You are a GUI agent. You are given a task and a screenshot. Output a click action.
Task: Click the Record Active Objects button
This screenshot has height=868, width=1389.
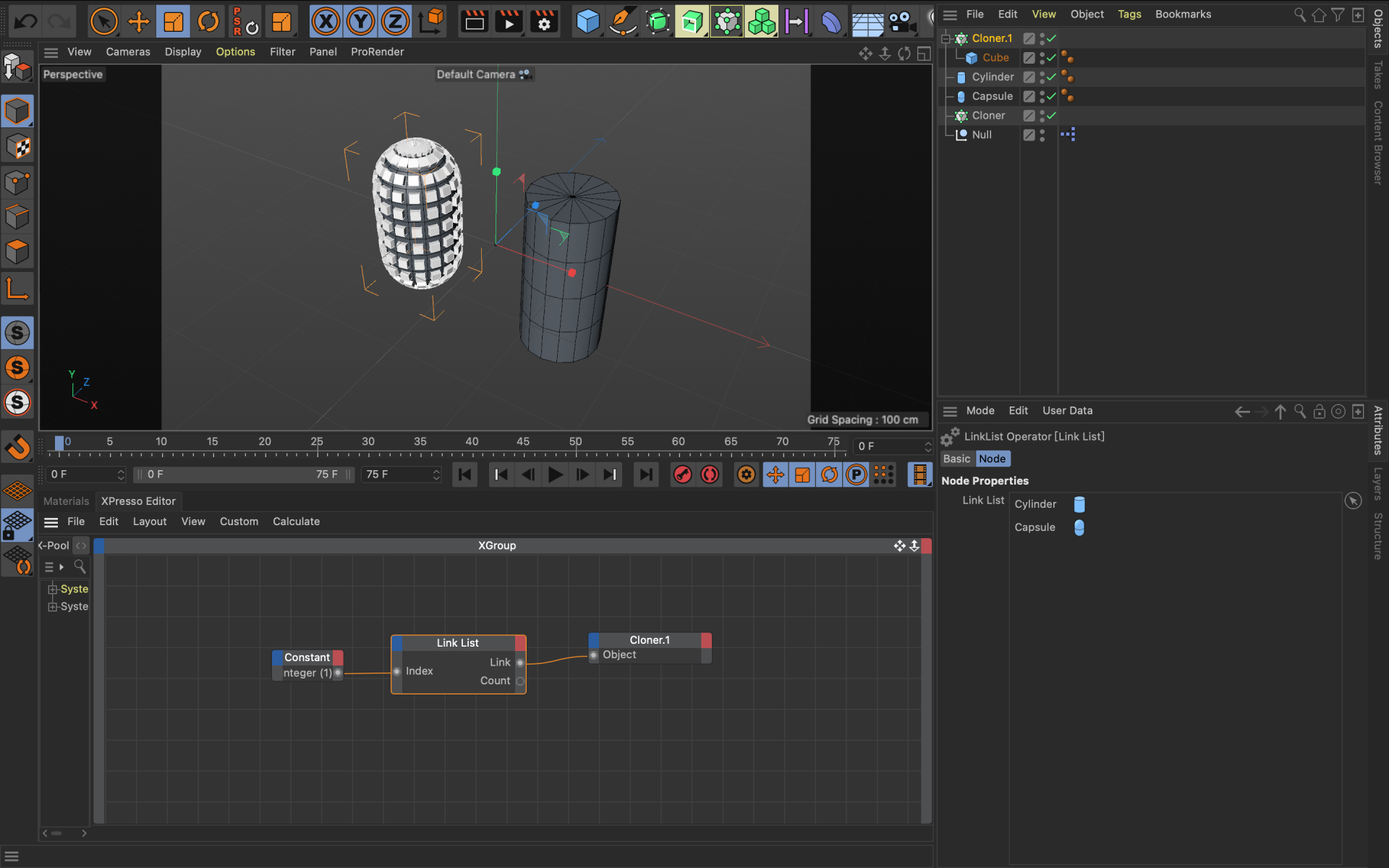click(x=682, y=475)
